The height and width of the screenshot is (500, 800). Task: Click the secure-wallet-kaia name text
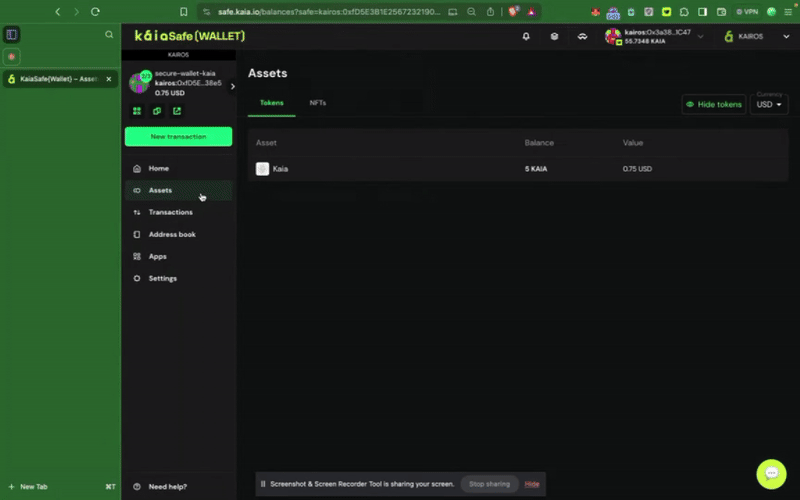pos(185,73)
